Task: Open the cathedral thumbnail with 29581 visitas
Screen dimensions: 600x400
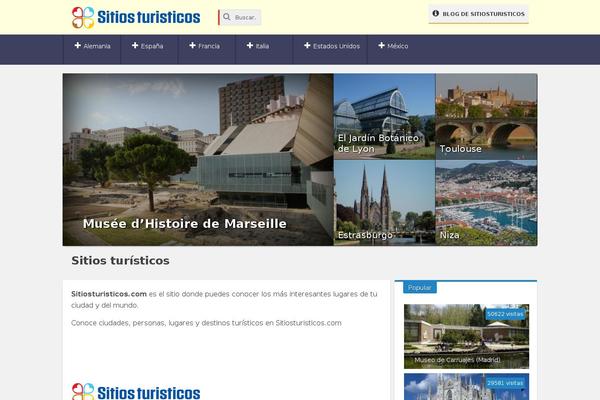Action: click(466, 387)
